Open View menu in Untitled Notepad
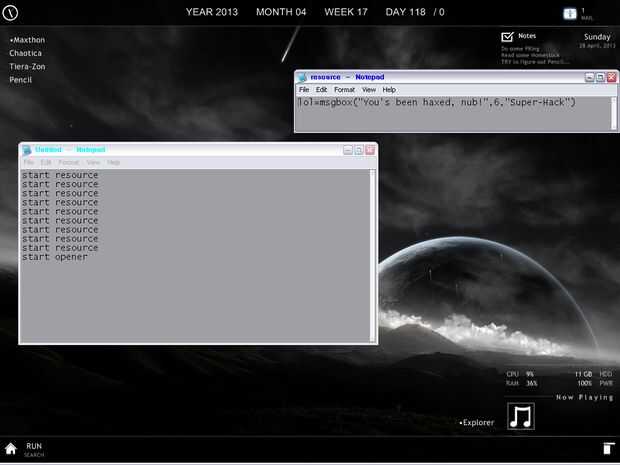The image size is (620, 465). 93,163
